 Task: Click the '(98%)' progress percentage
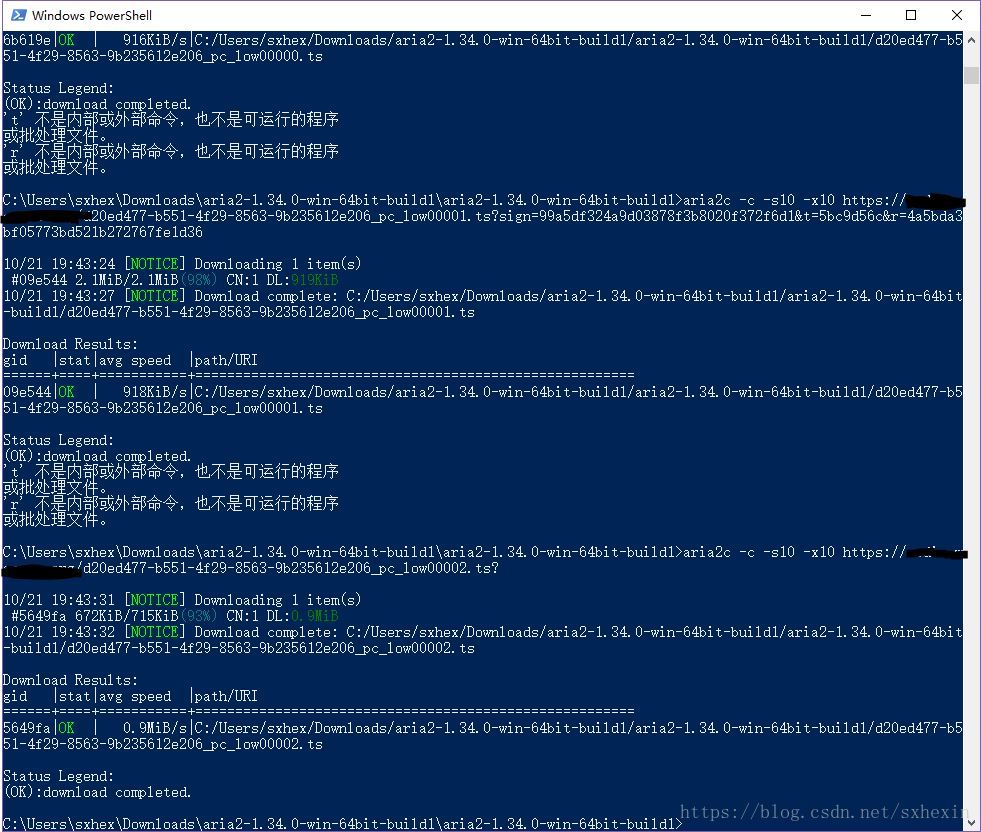[x=198, y=280]
